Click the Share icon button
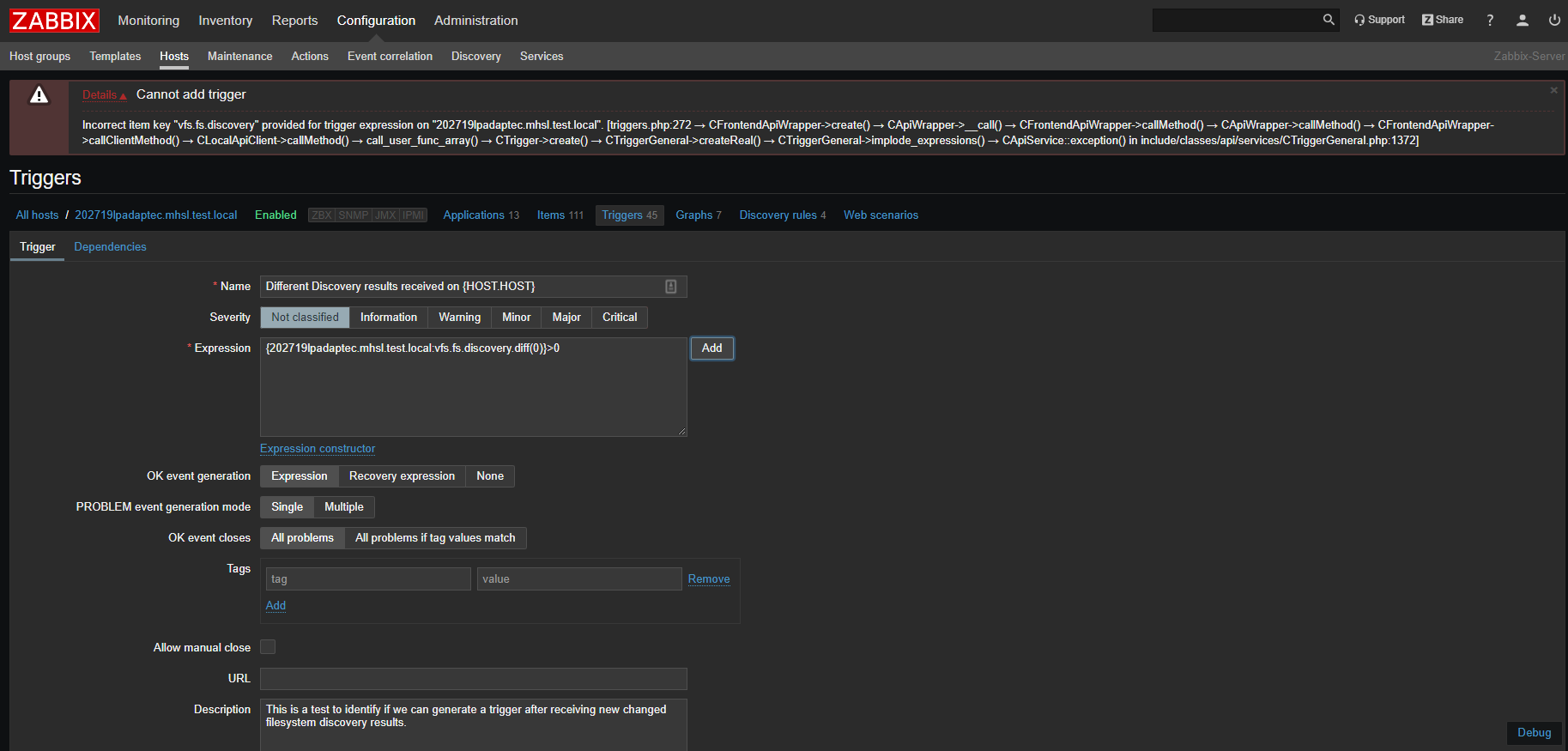 coord(1443,20)
